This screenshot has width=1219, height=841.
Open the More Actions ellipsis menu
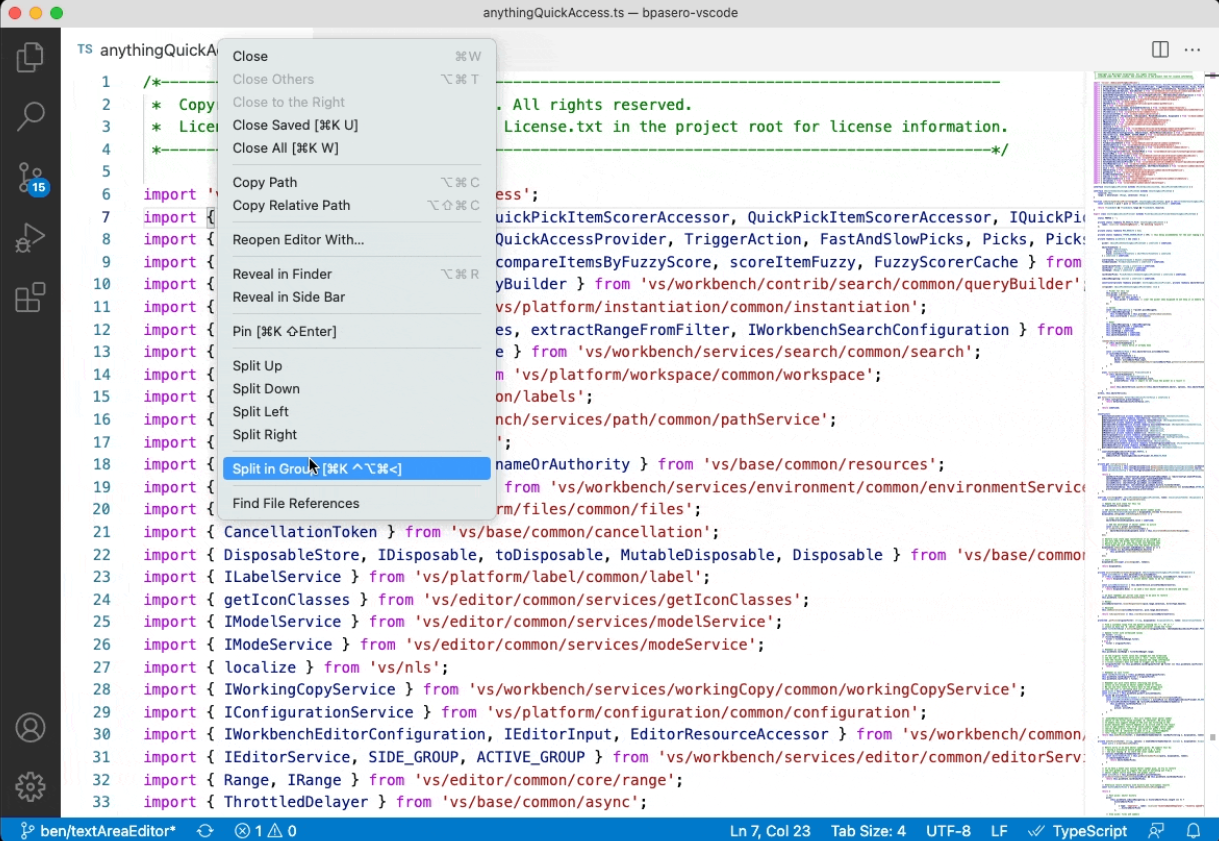(x=1192, y=50)
